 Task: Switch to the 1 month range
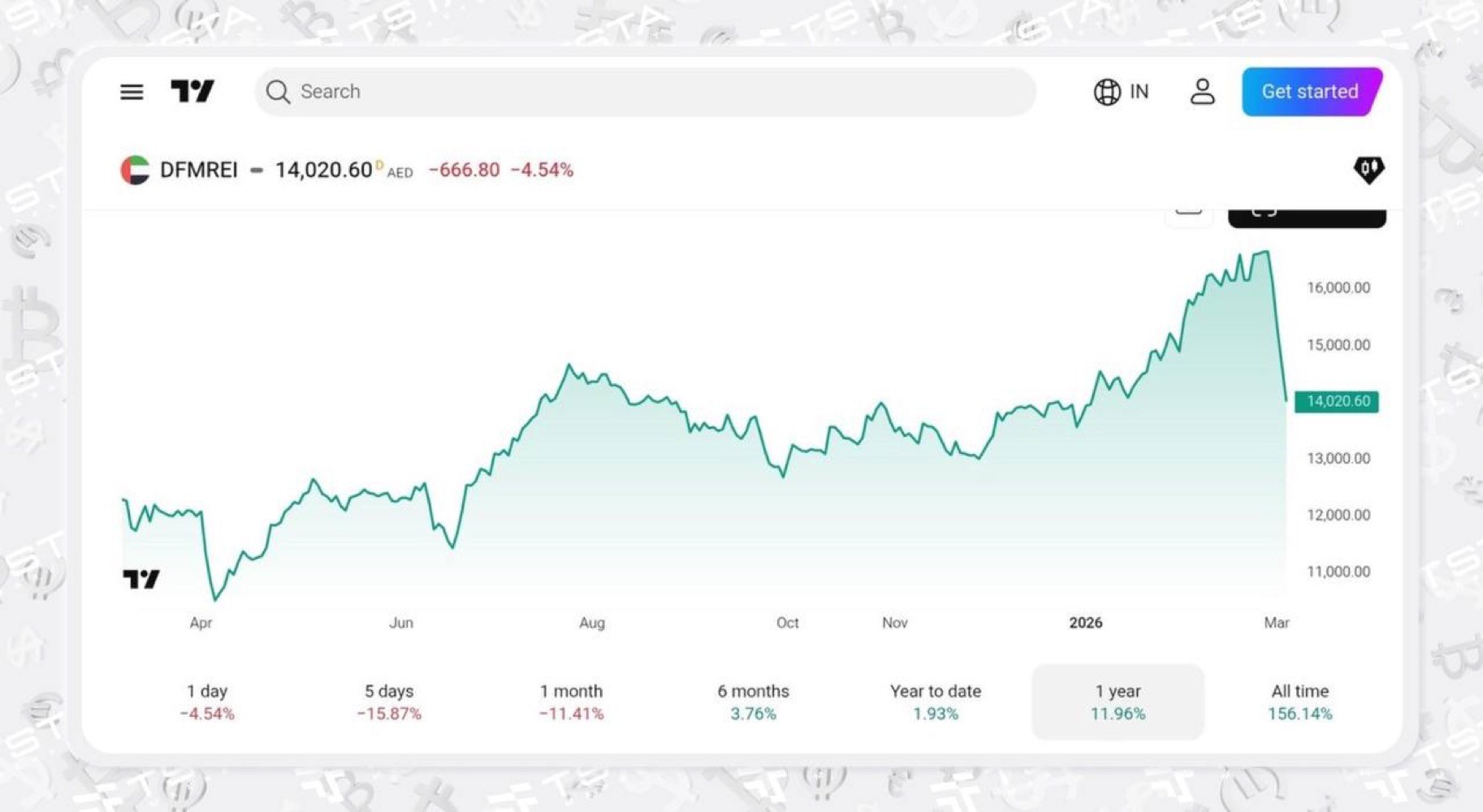click(x=571, y=702)
